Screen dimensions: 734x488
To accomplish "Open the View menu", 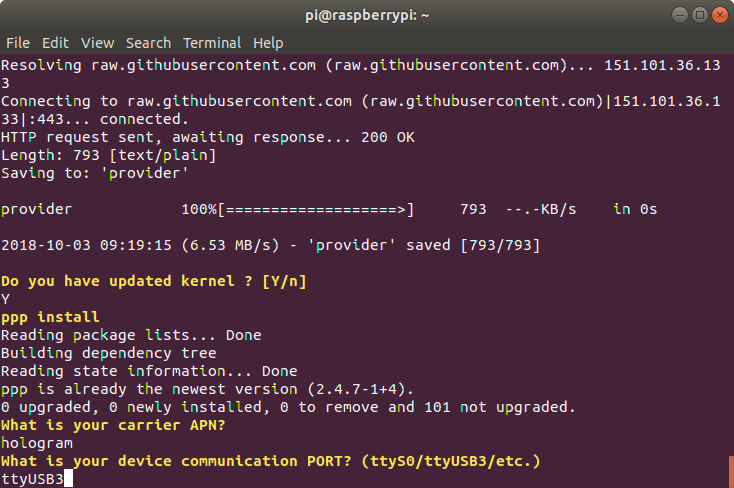I will click(x=98, y=43).
